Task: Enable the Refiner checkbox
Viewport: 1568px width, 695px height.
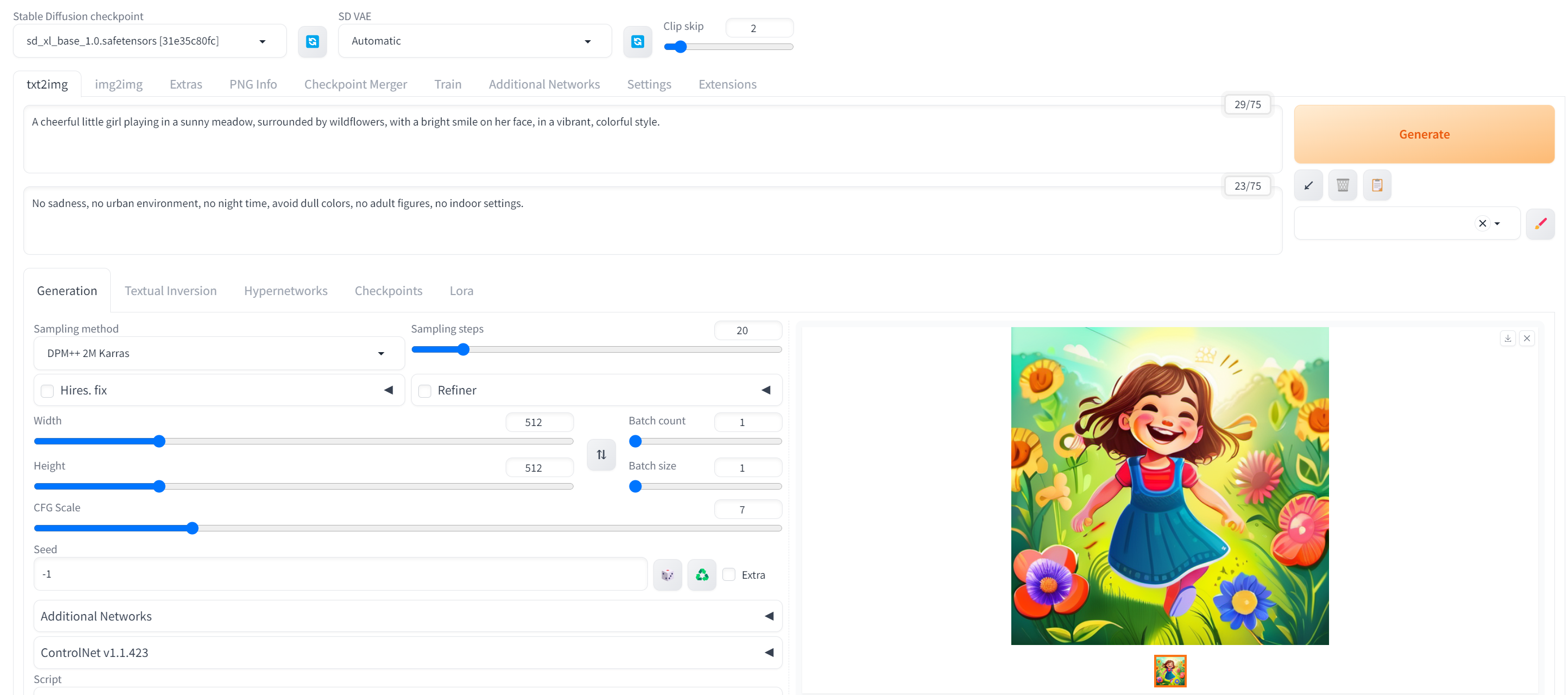Action: point(425,390)
